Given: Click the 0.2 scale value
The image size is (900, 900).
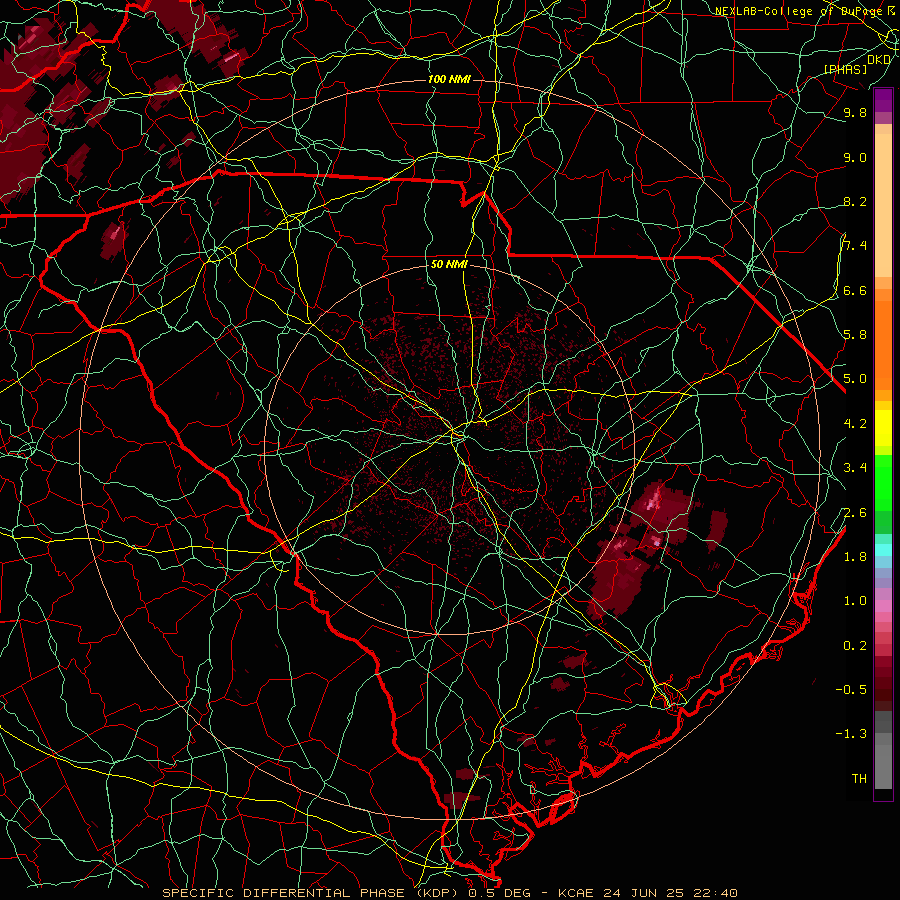Looking at the screenshot, I should [855, 645].
